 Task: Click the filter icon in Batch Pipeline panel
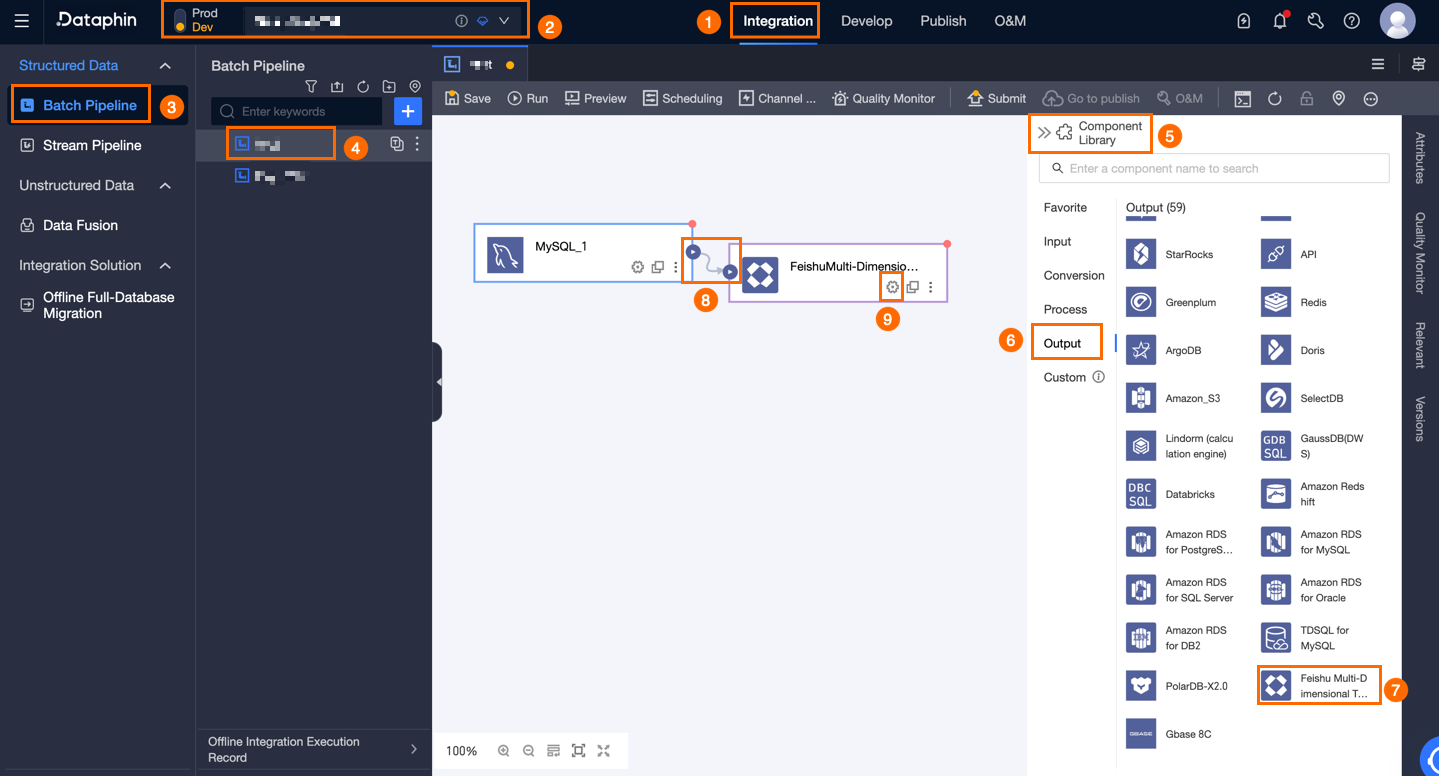tap(311, 87)
